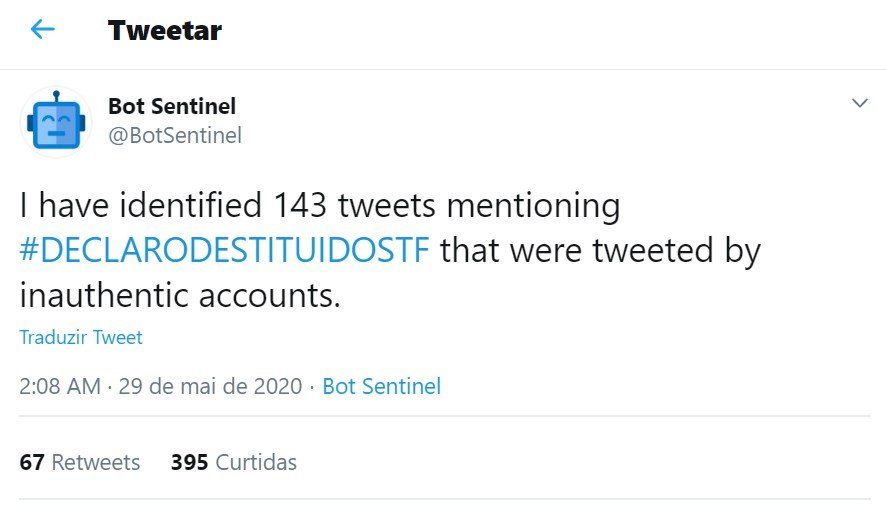Click the 67 retweet count number
The height and width of the screenshot is (506, 886).
(32, 462)
